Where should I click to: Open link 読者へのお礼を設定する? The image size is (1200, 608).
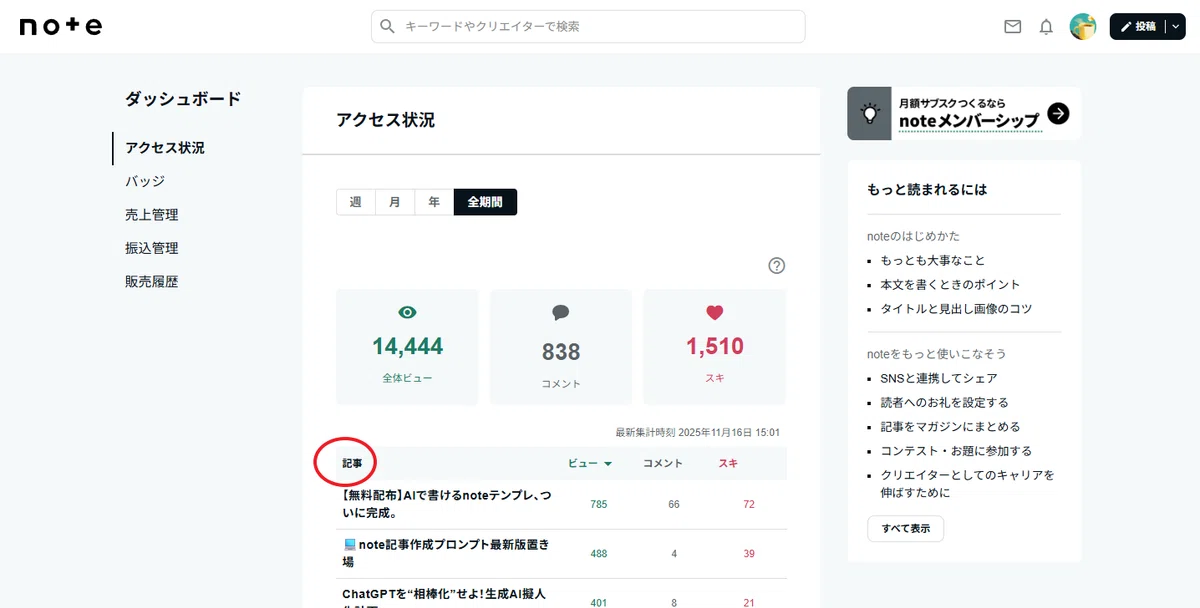point(945,403)
